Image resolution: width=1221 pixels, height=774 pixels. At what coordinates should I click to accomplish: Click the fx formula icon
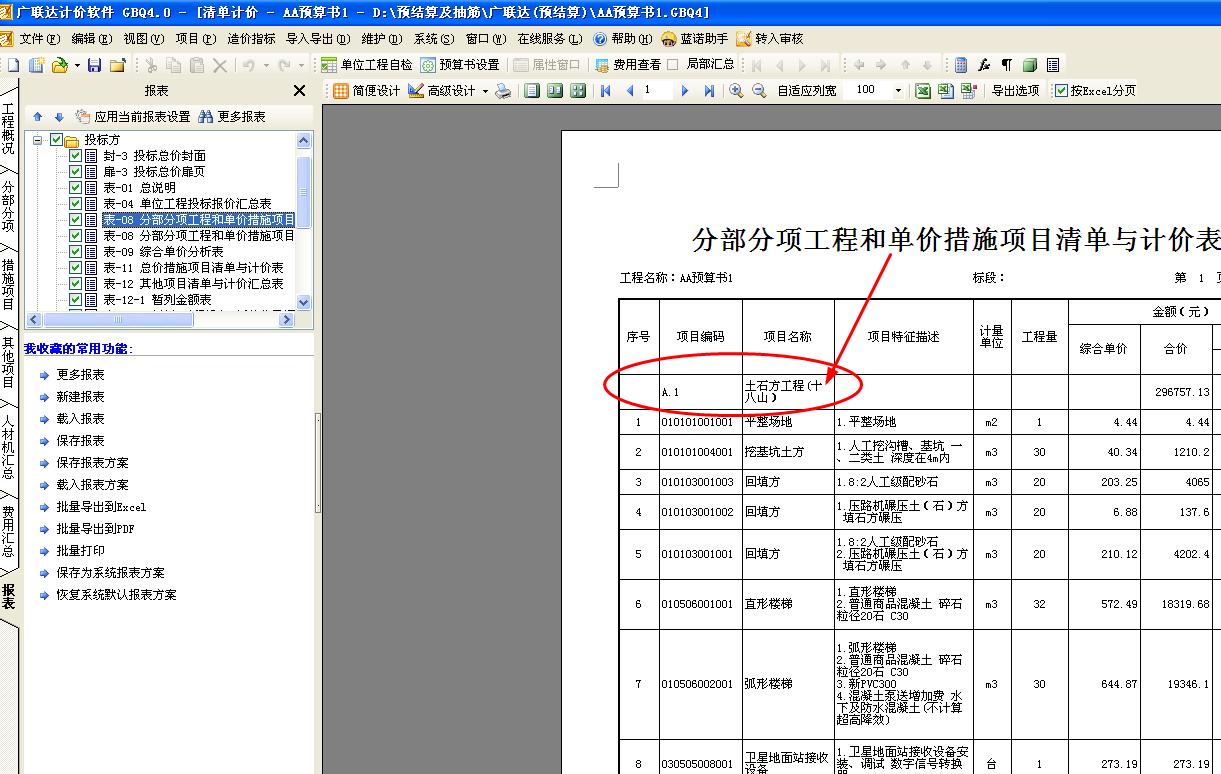(984, 65)
